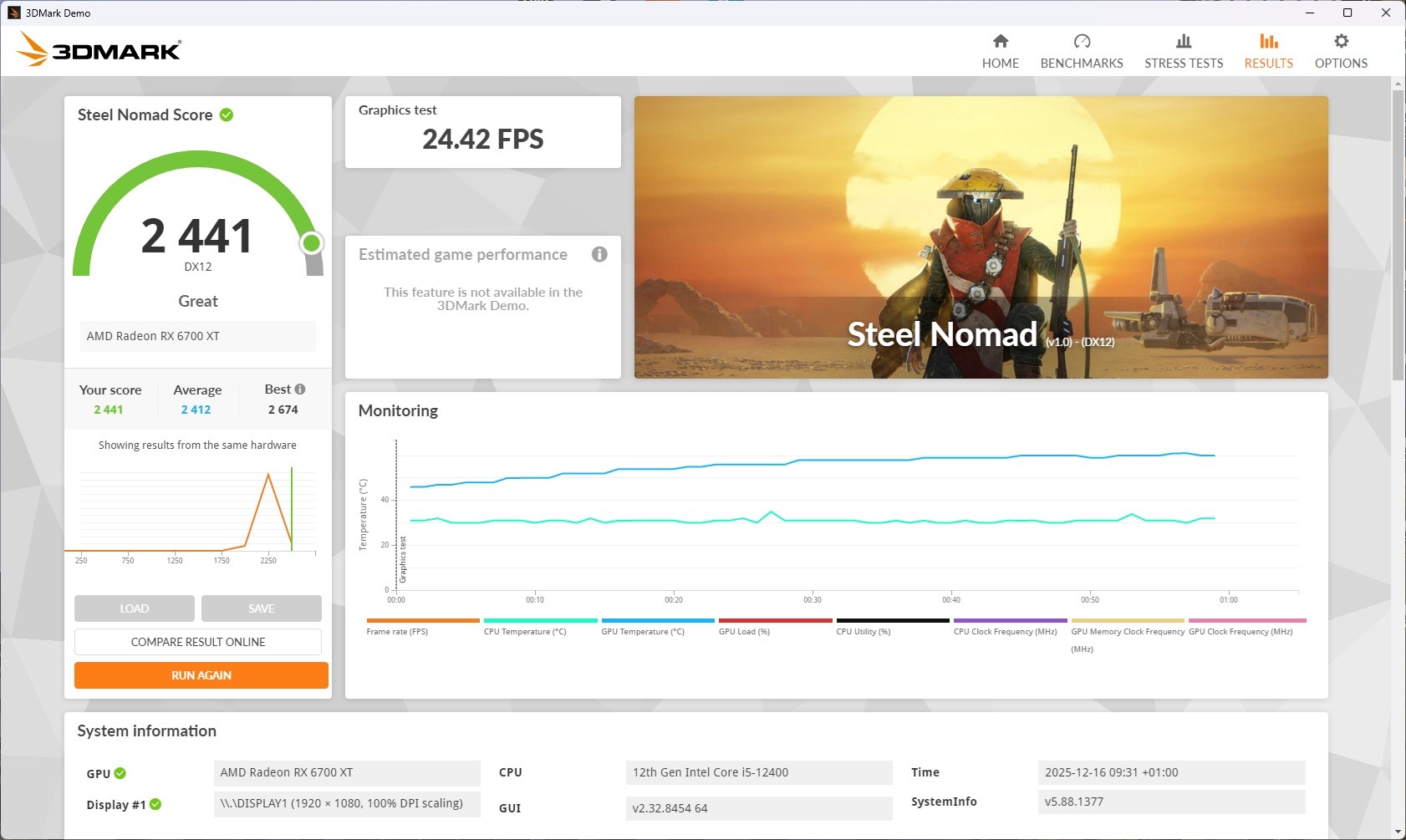Click the Stress Tests chart icon
1406x840 pixels.
coord(1184,41)
